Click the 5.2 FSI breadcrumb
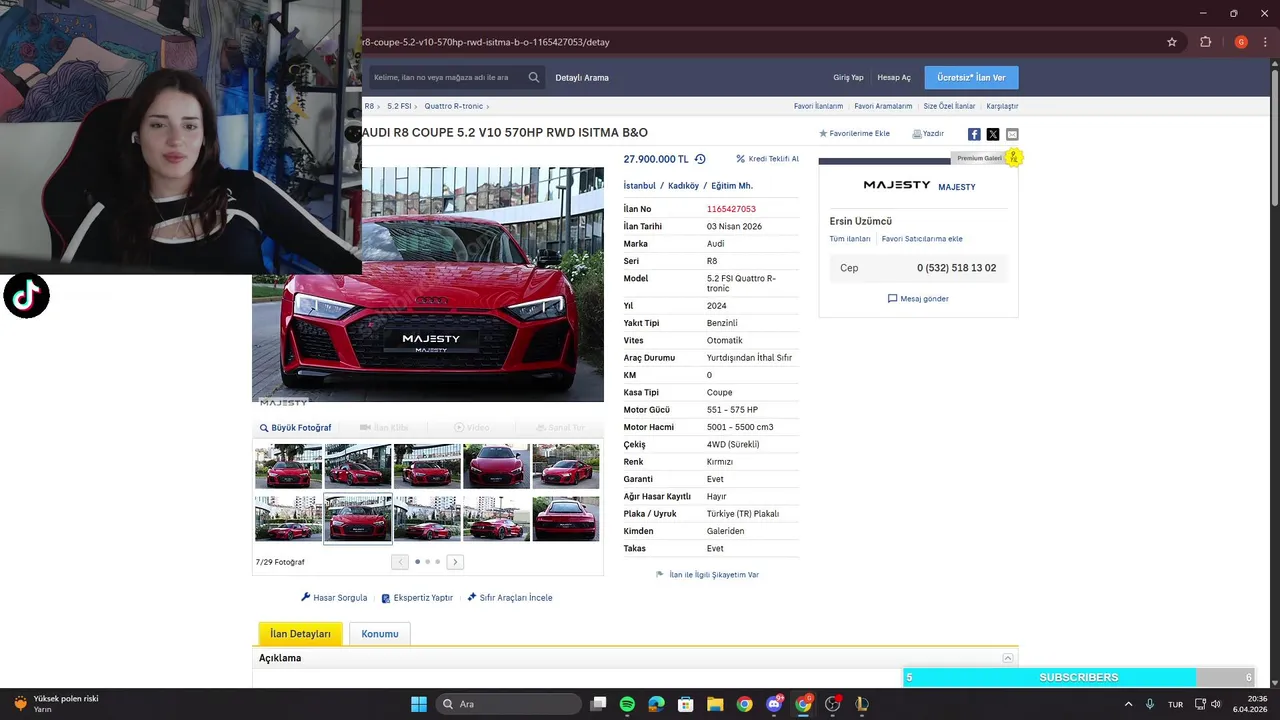Viewport: 1280px width, 720px height. click(x=399, y=106)
